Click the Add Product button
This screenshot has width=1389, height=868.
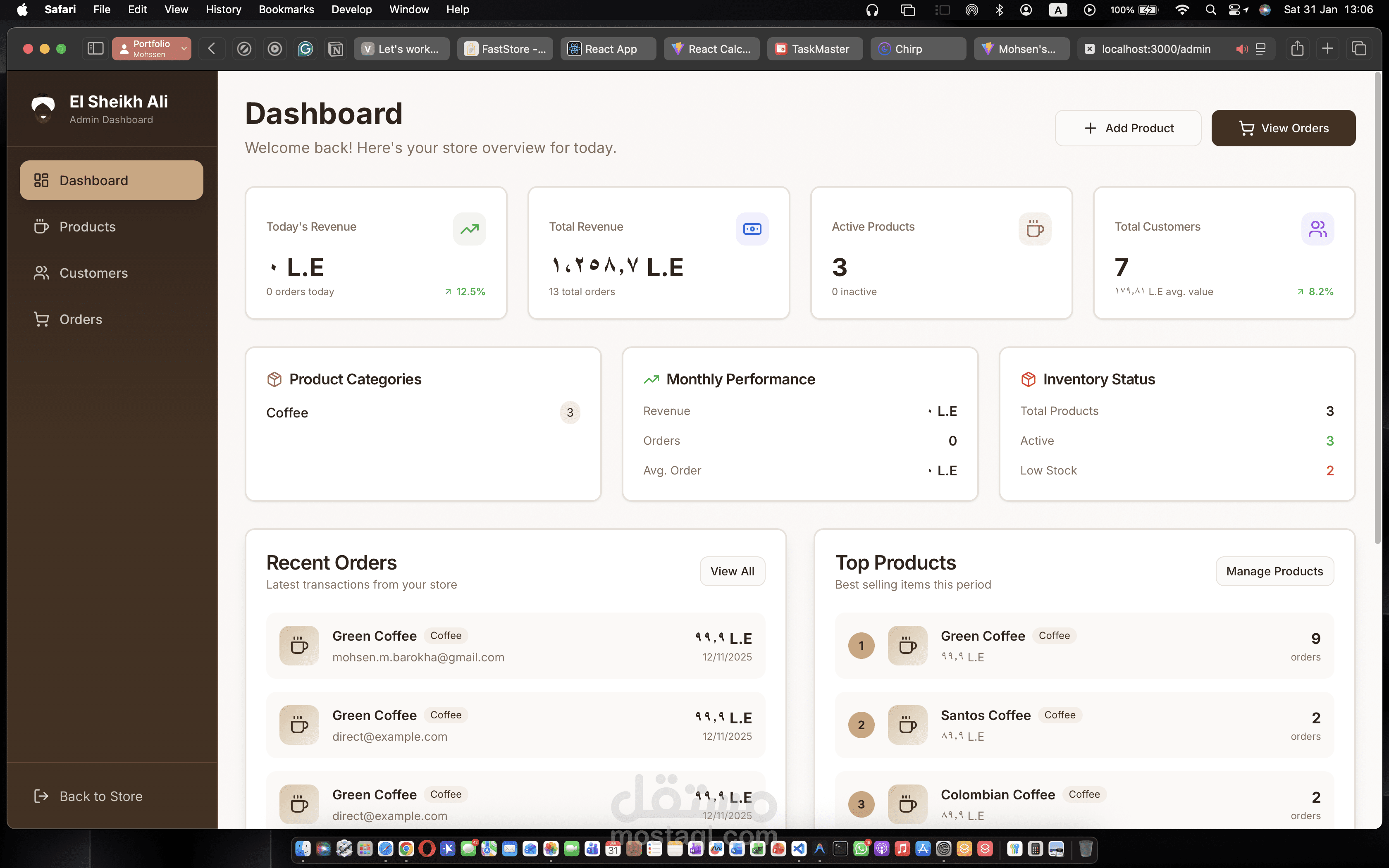pyautogui.click(x=1128, y=128)
